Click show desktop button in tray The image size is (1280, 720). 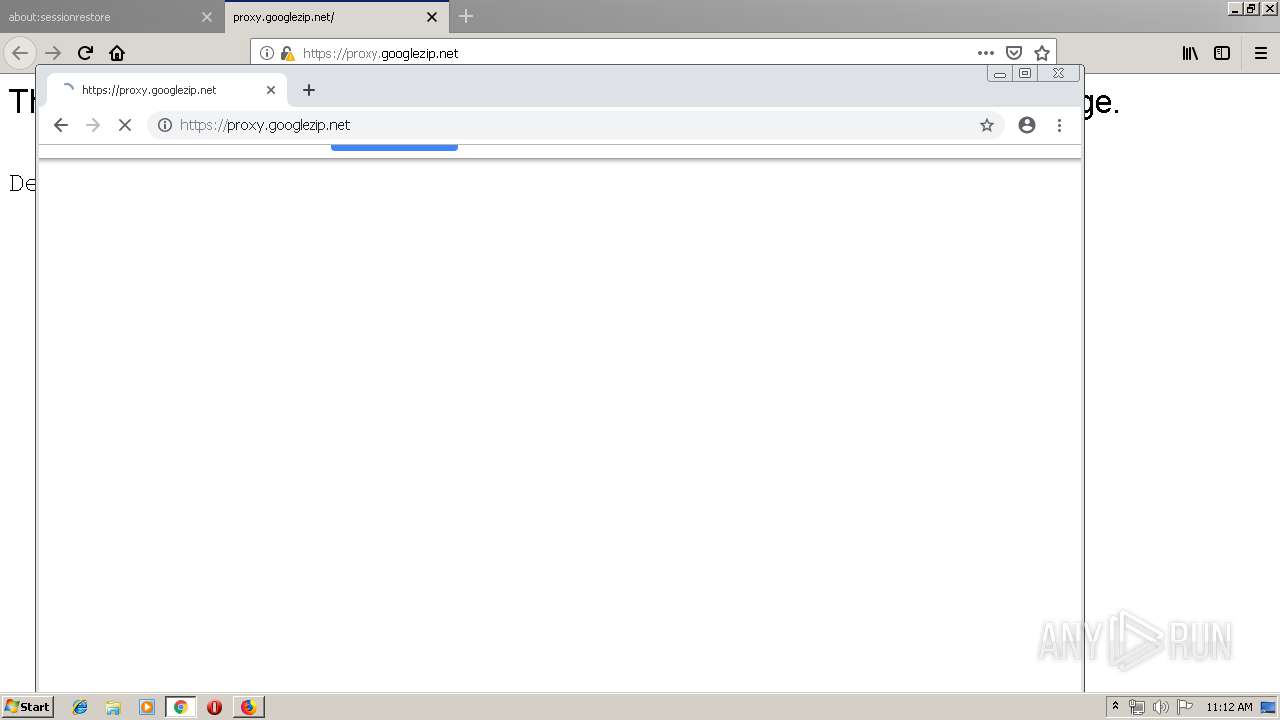tap(1269, 707)
